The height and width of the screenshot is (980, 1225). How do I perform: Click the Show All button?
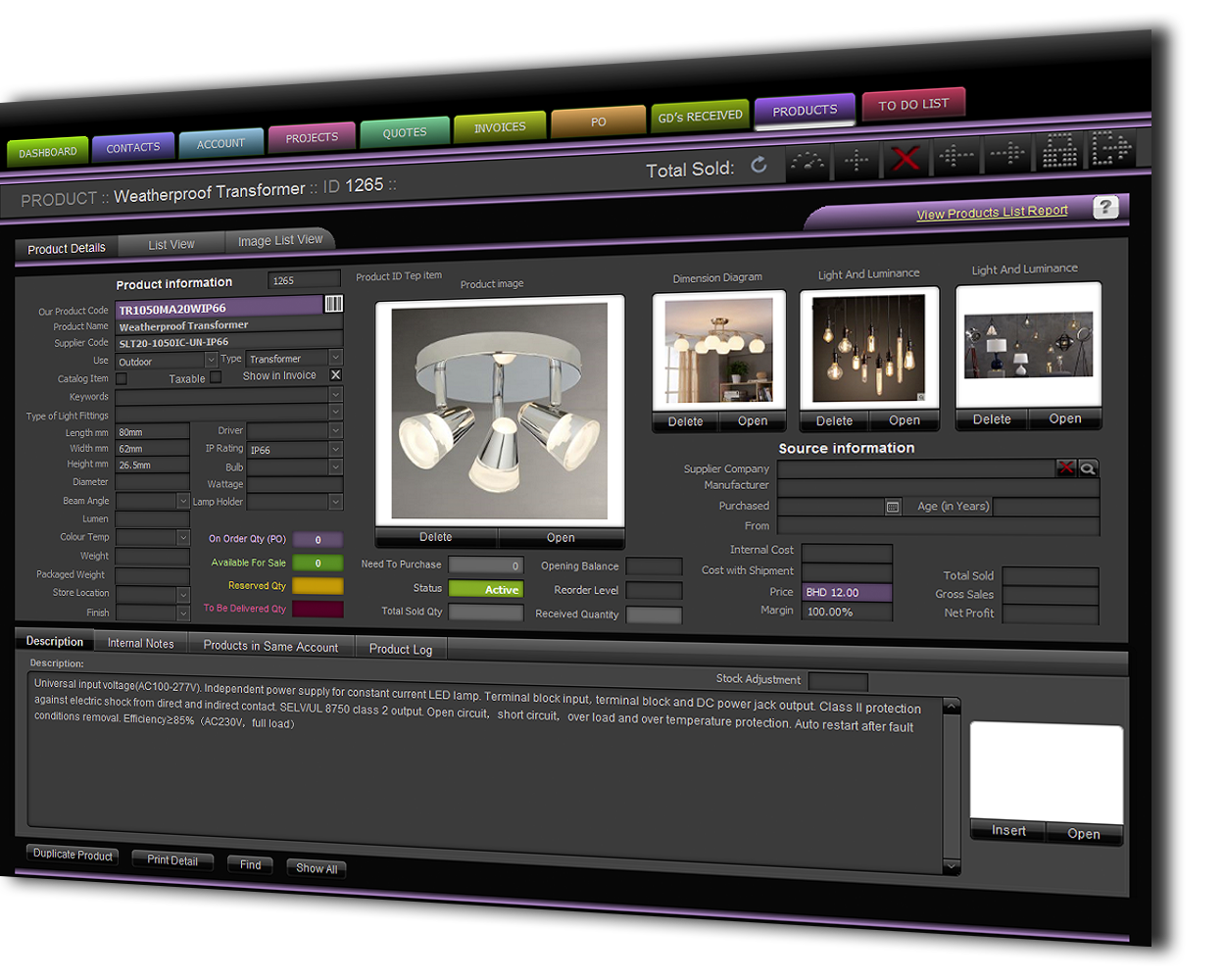(317, 868)
